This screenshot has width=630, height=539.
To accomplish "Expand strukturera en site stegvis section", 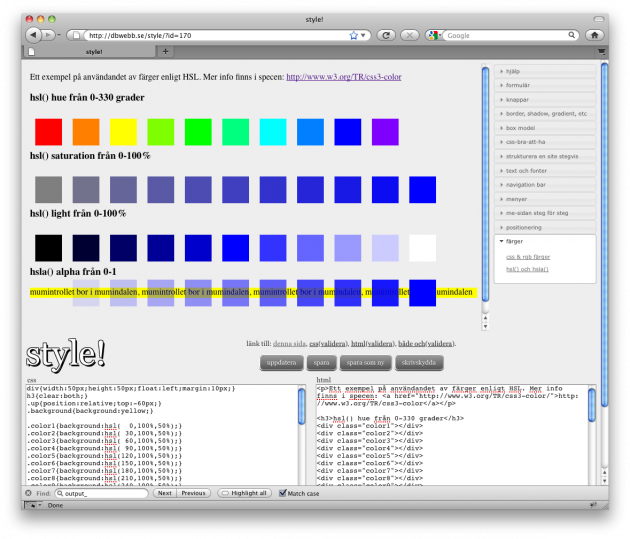I will pos(545,156).
